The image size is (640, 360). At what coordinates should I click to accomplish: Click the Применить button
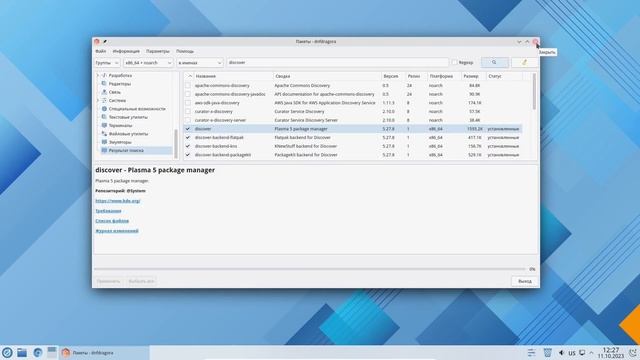[x=109, y=281]
